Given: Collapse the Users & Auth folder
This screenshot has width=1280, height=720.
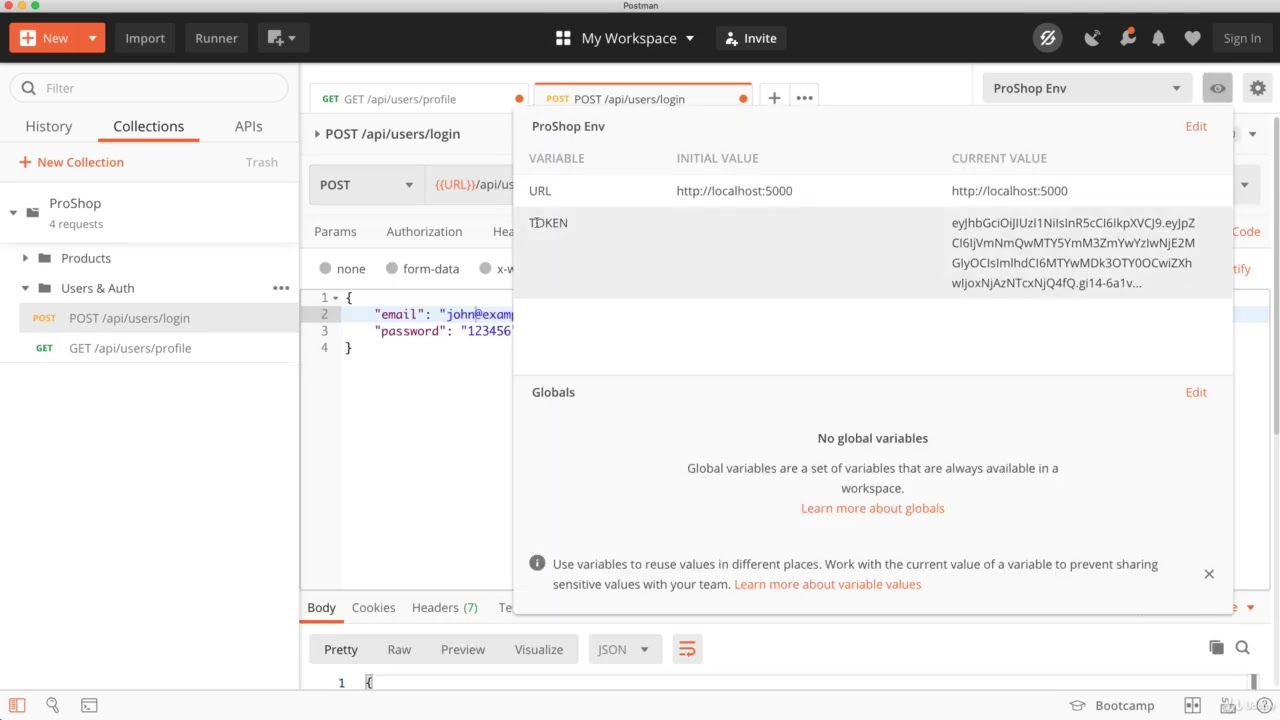Looking at the screenshot, I should (25, 288).
